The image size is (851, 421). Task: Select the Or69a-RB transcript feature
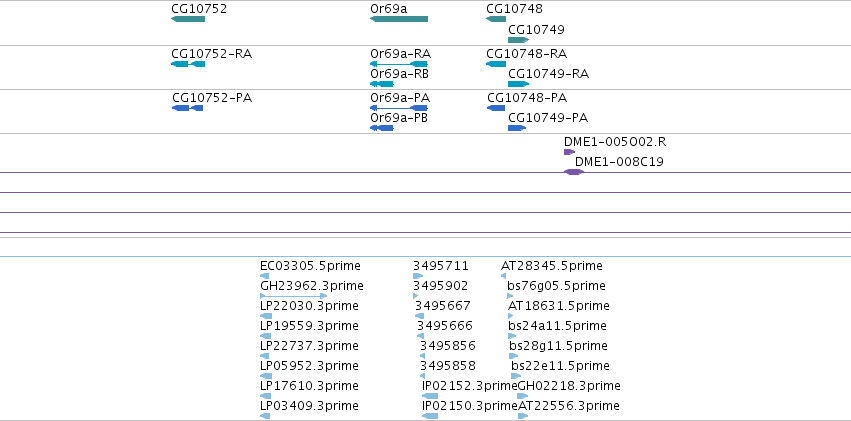382,84
